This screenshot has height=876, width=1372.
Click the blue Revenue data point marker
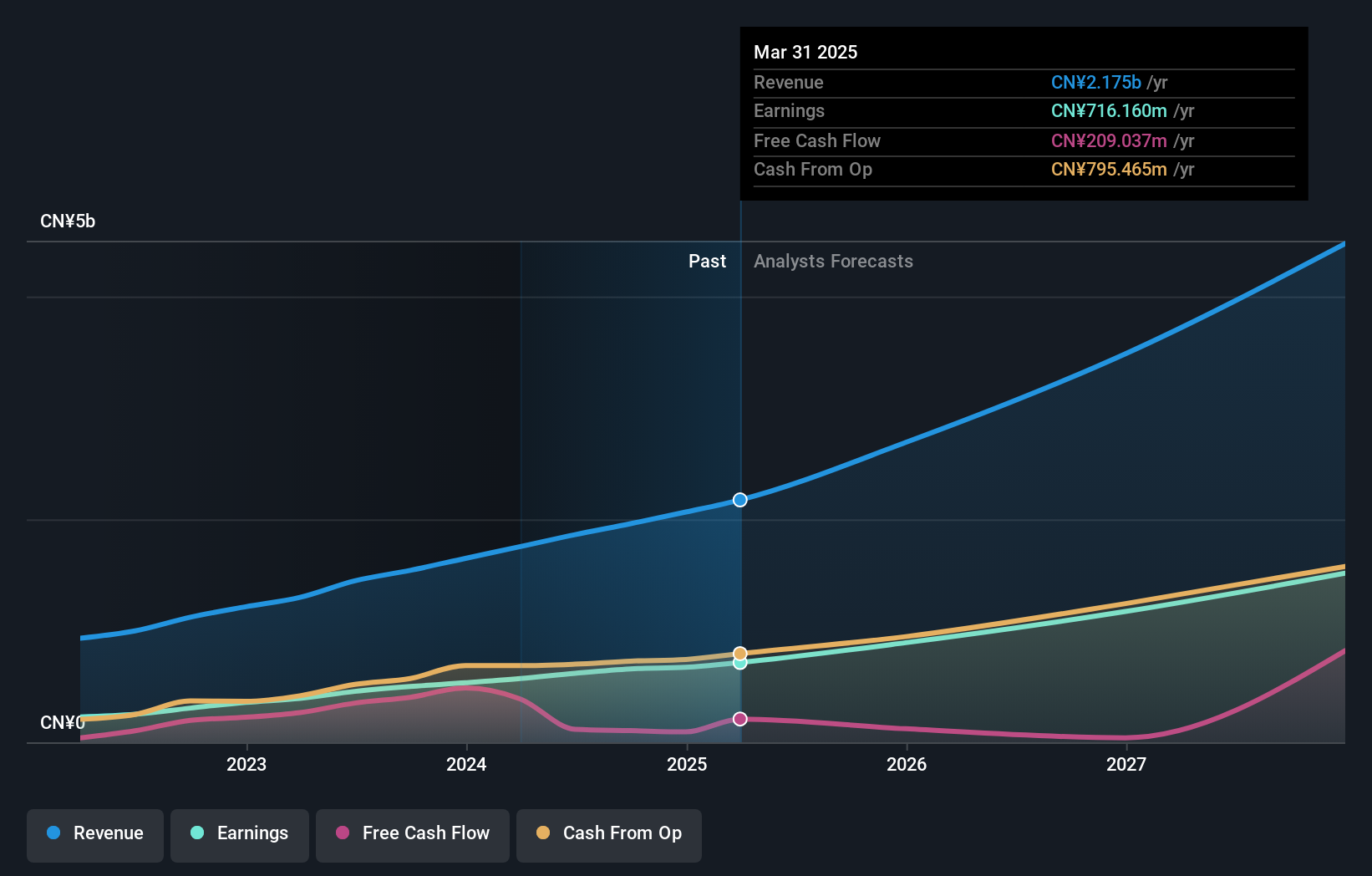point(740,500)
